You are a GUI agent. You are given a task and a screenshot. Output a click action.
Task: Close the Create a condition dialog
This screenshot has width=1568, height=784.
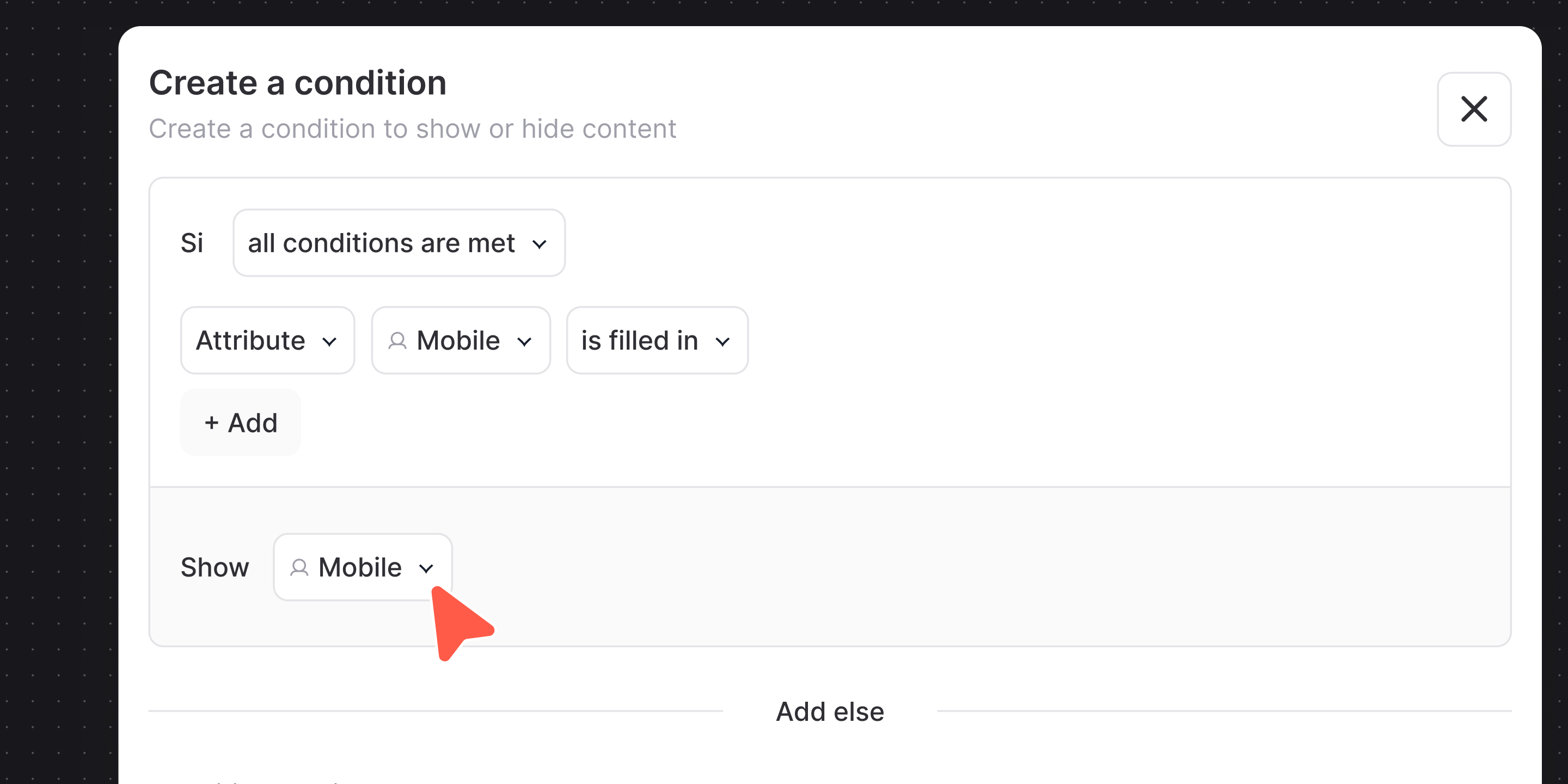[x=1474, y=109]
